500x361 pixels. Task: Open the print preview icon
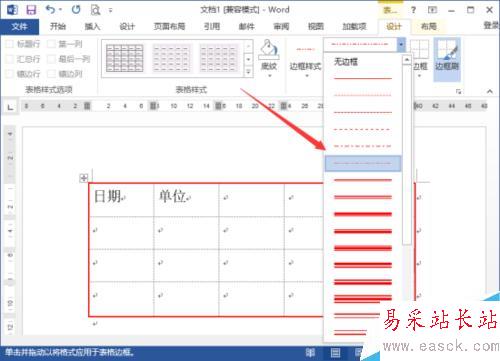(x=95, y=10)
